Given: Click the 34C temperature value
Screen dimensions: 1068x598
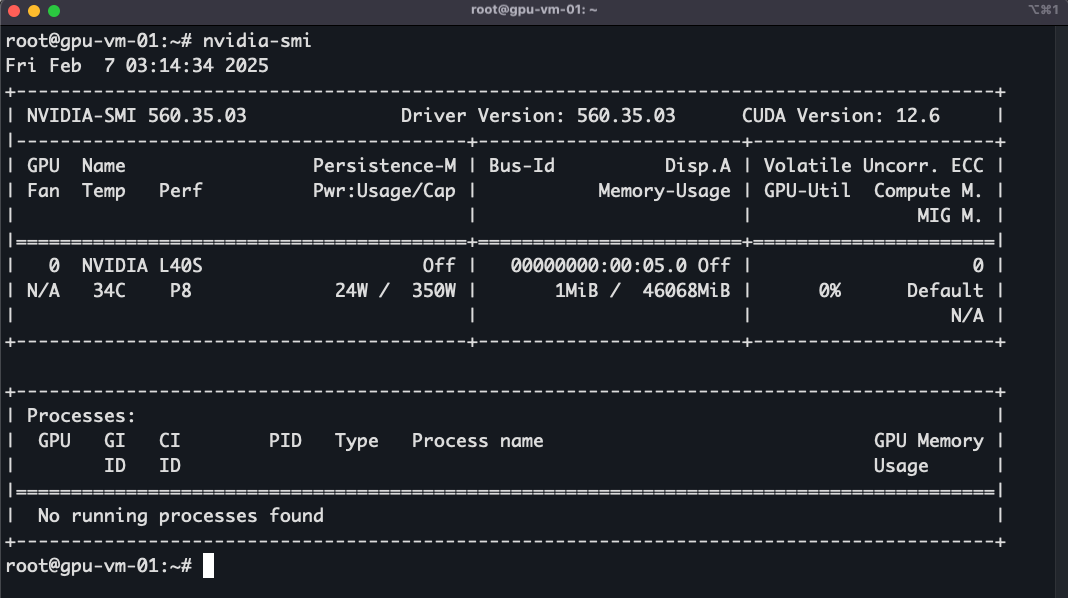Looking at the screenshot, I should pos(109,291).
